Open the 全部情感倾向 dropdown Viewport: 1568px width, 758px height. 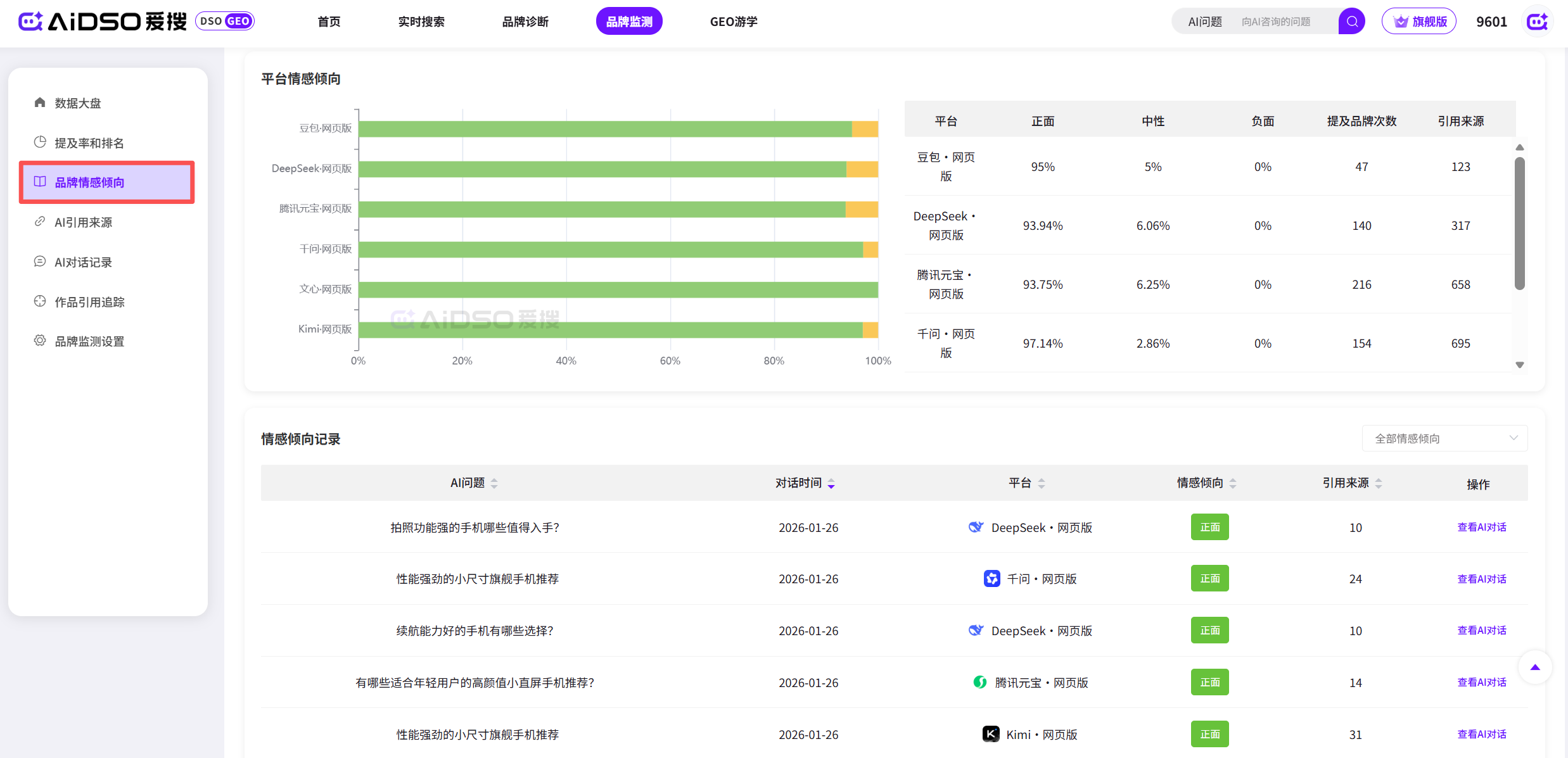[x=1444, y=438]
